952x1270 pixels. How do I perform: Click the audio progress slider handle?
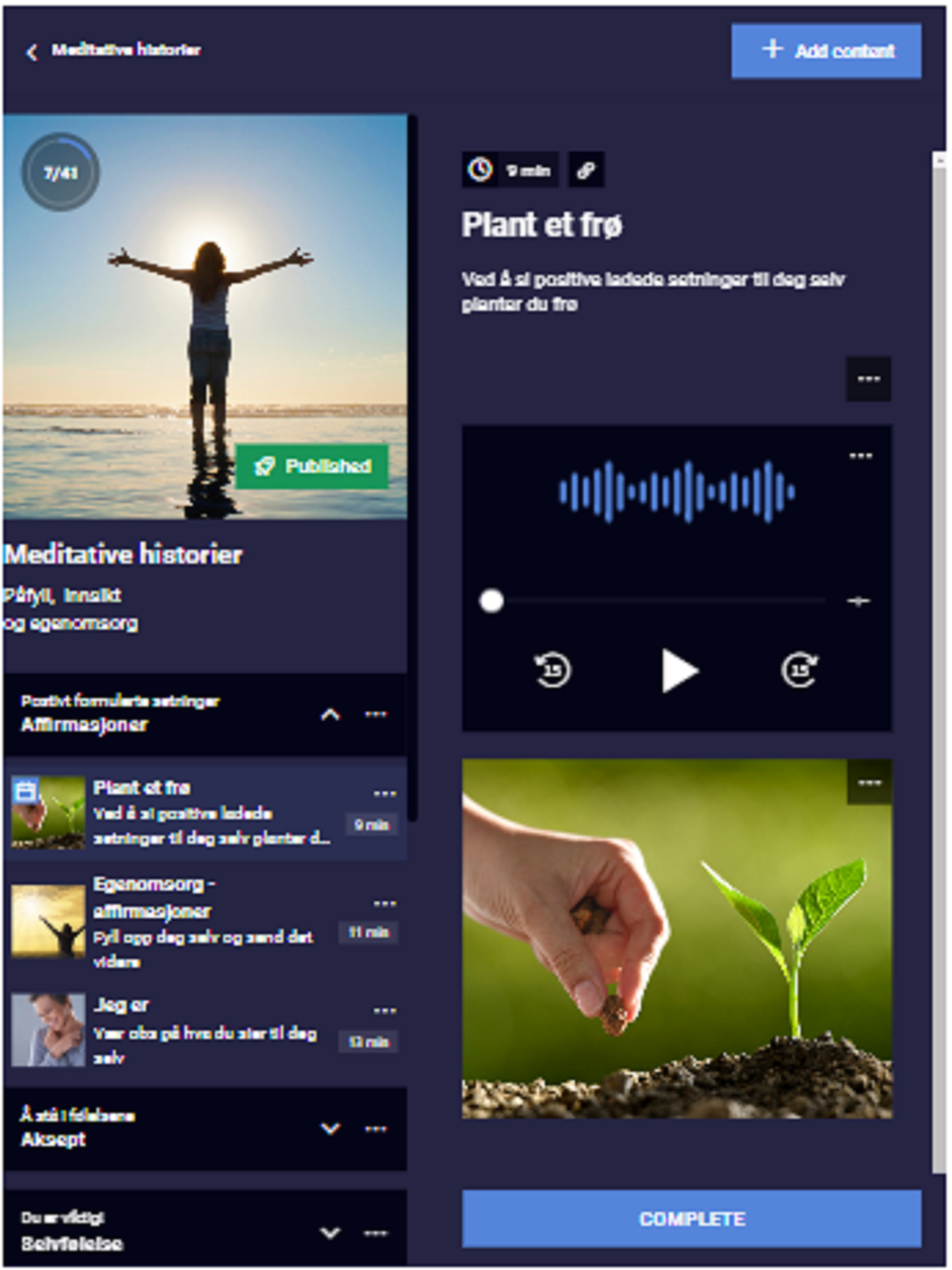pyautogui.click(x=491, y=601)
